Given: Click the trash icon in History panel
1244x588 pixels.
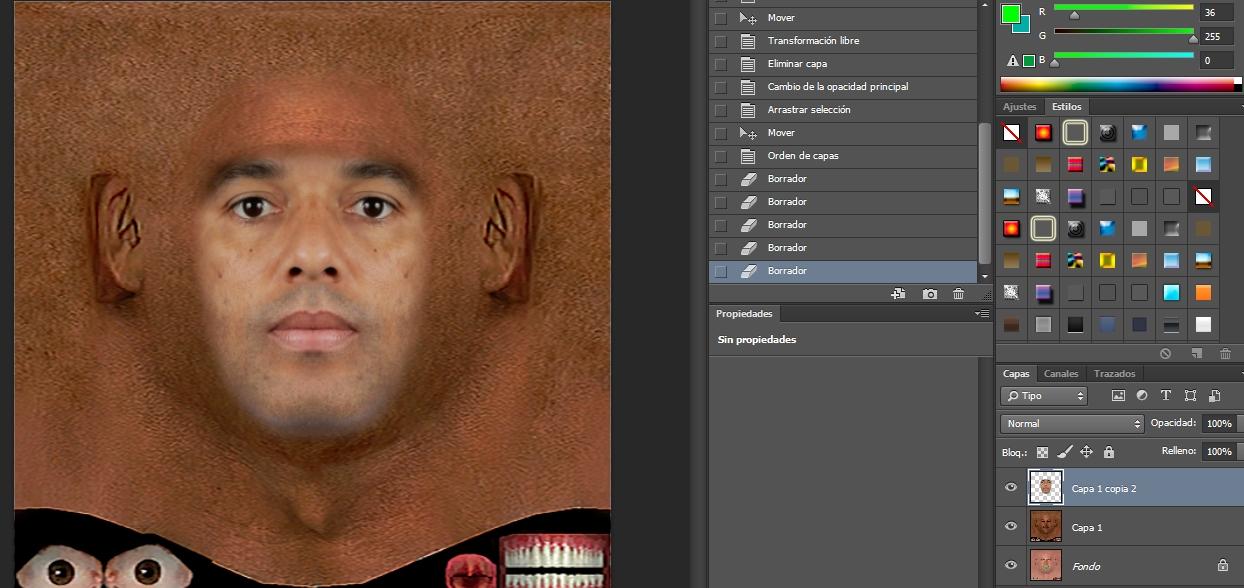Looking at the screenshot, I should (x=959, y=294).
